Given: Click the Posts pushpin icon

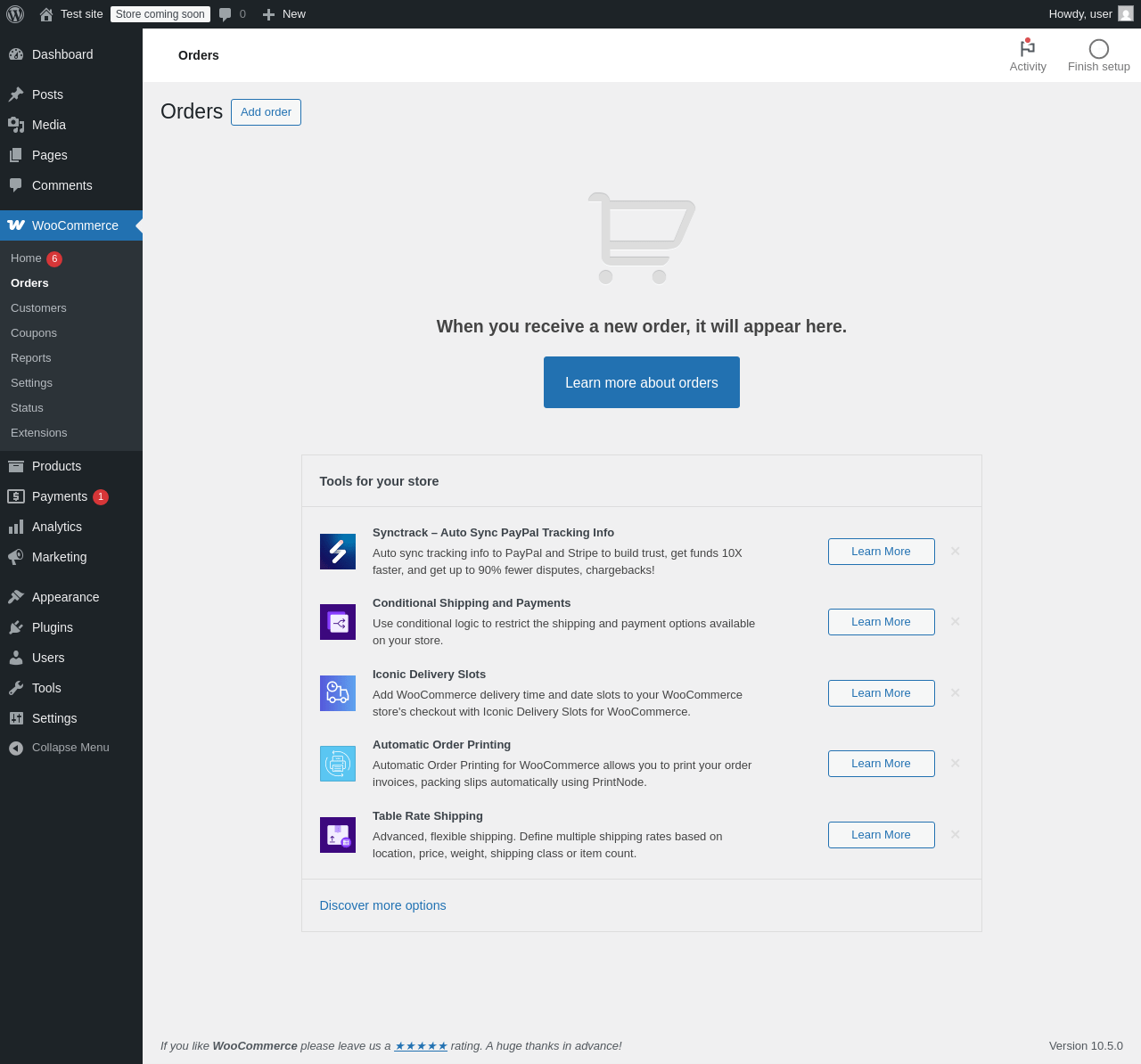Looking at the screenshot, I should (x=16, y=94).
